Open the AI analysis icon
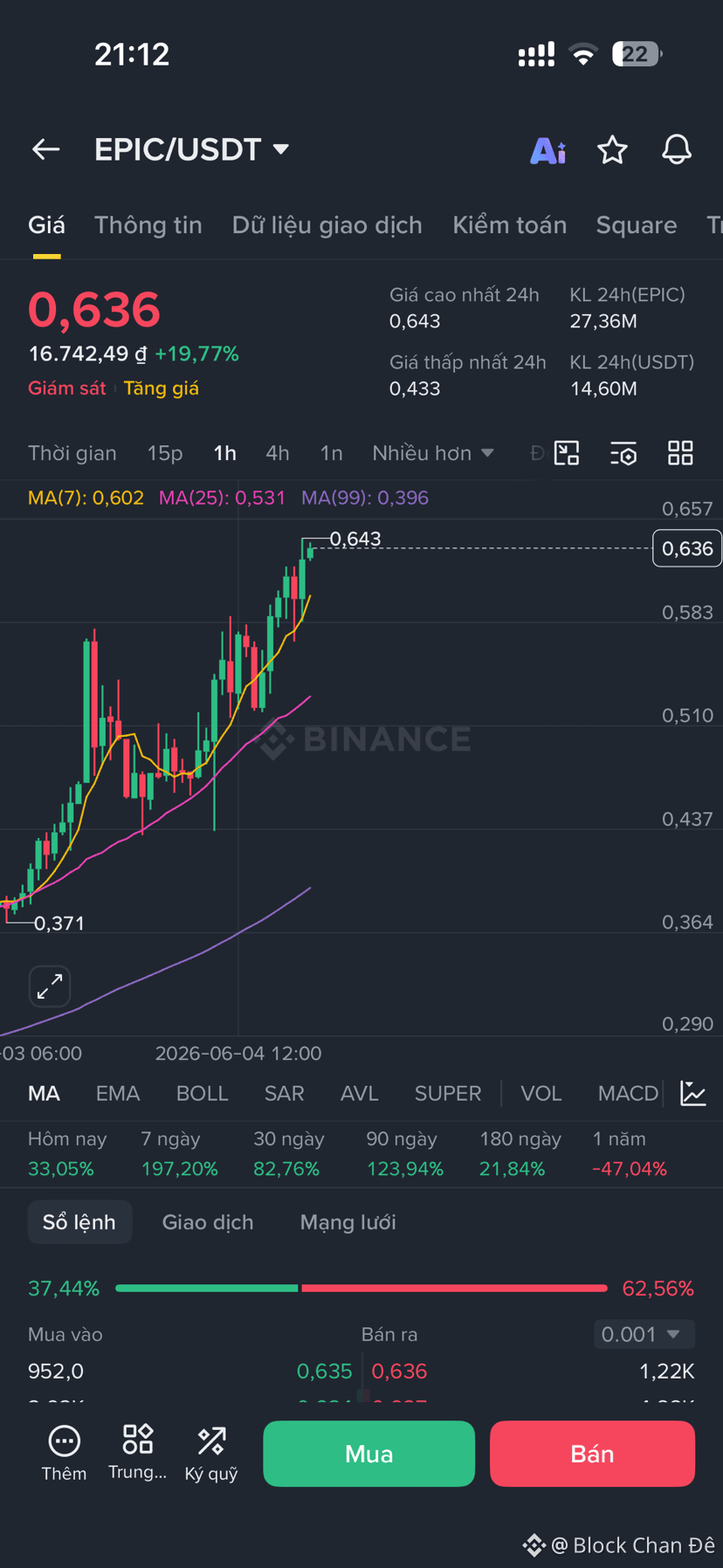This screenshot has height=1568, width=723. 548,150
